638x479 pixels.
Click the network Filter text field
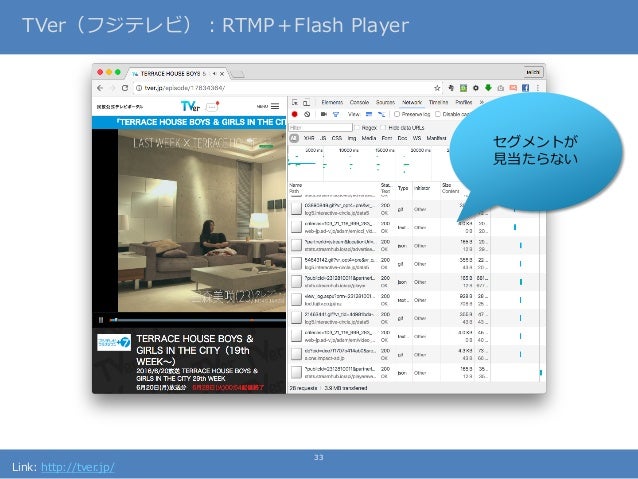click(321, 127)
